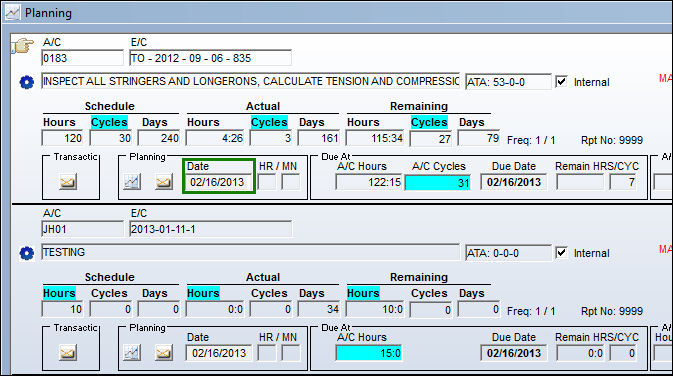This screenshot has width=673, height=376.
Task: Open the Planning chart icon for aircraft JH01
Action: [x=132, y=353]
